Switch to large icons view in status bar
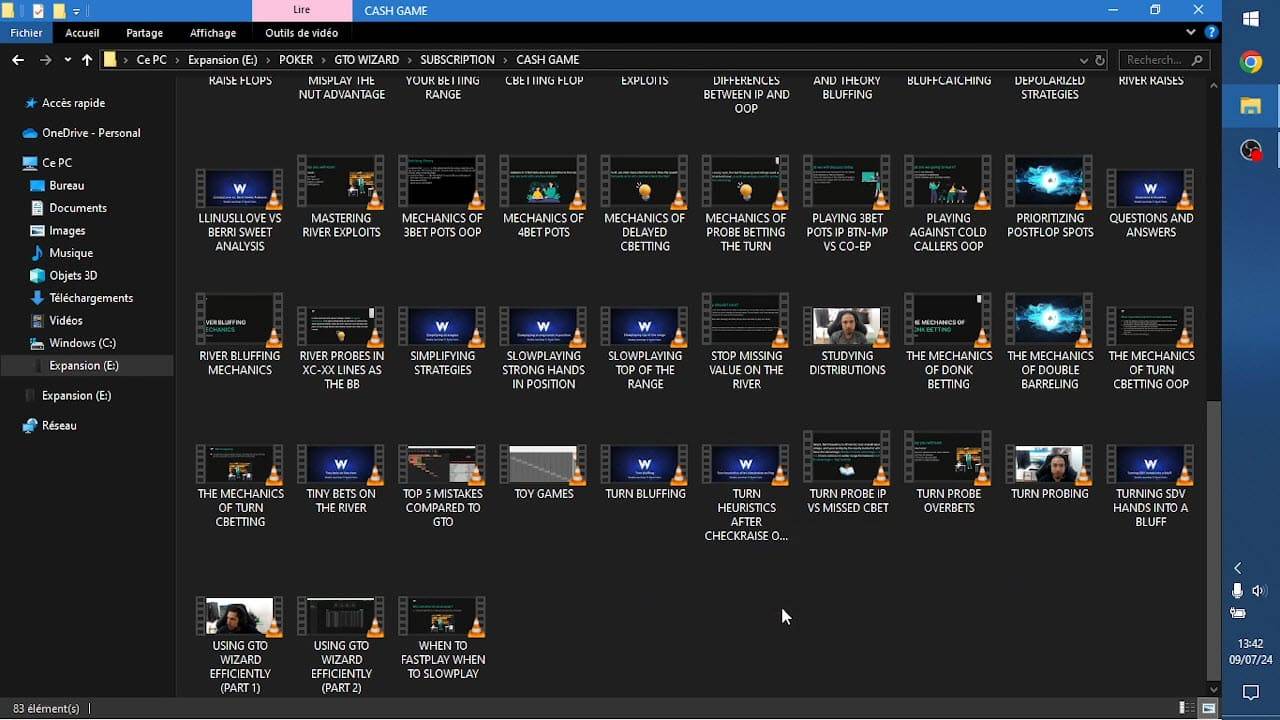 1208,708
